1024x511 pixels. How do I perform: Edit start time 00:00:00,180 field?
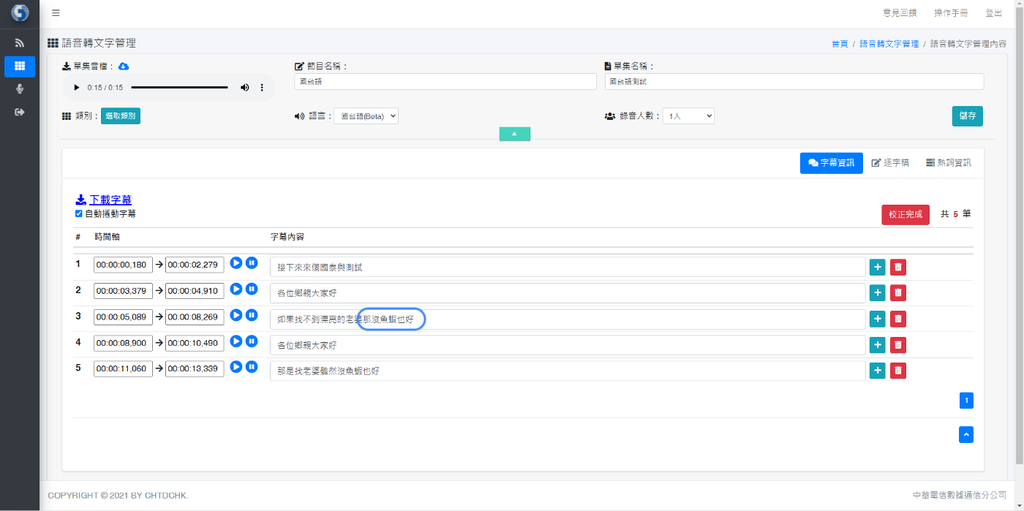click(x=123, y=265)
